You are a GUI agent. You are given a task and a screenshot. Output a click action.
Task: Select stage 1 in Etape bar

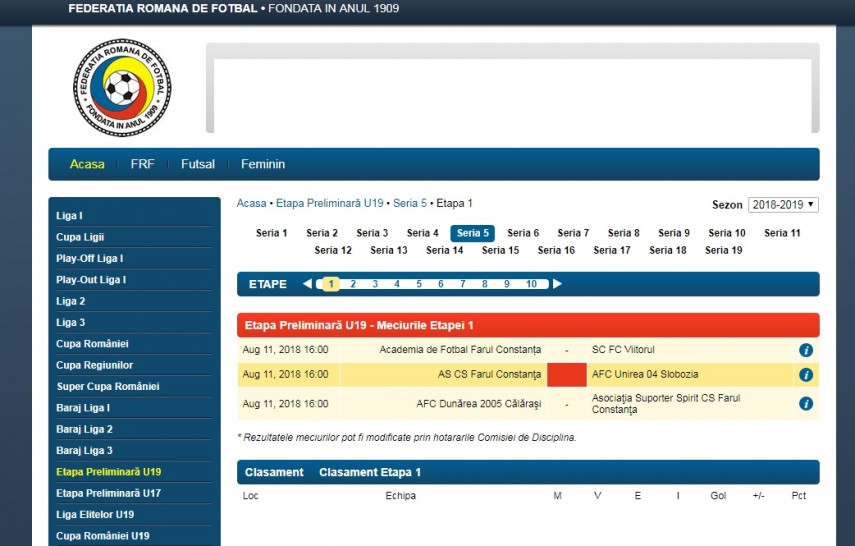click(331, 284)
